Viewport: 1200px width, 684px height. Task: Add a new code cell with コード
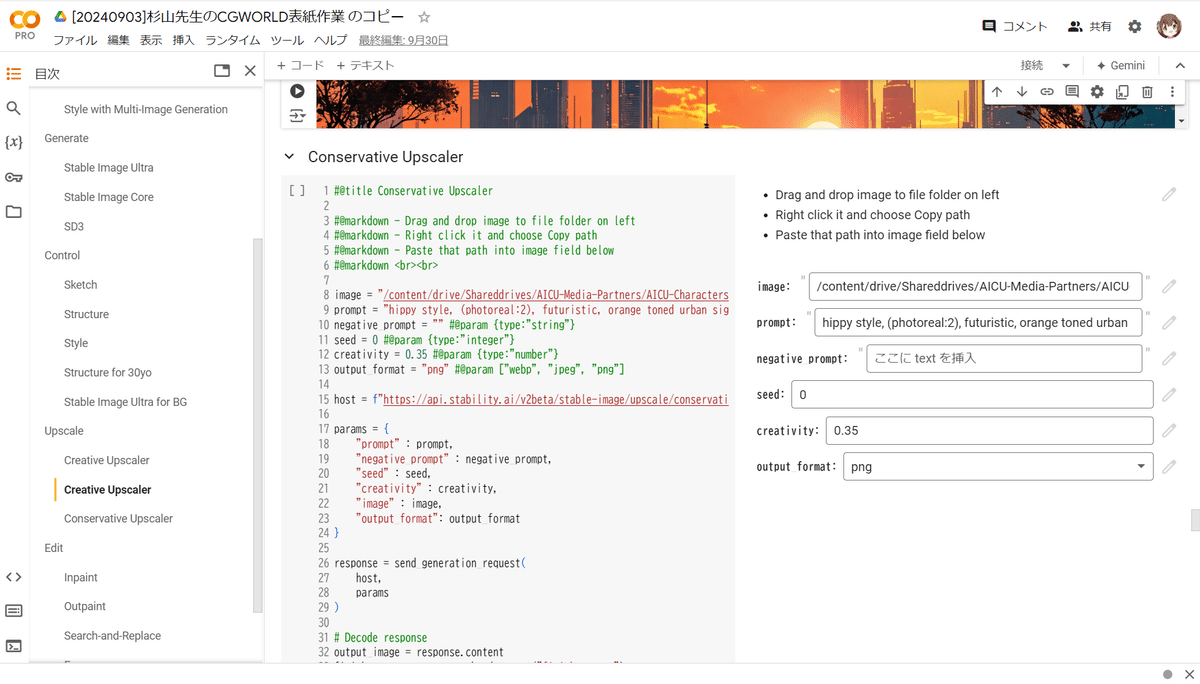(x=301, y=65)
